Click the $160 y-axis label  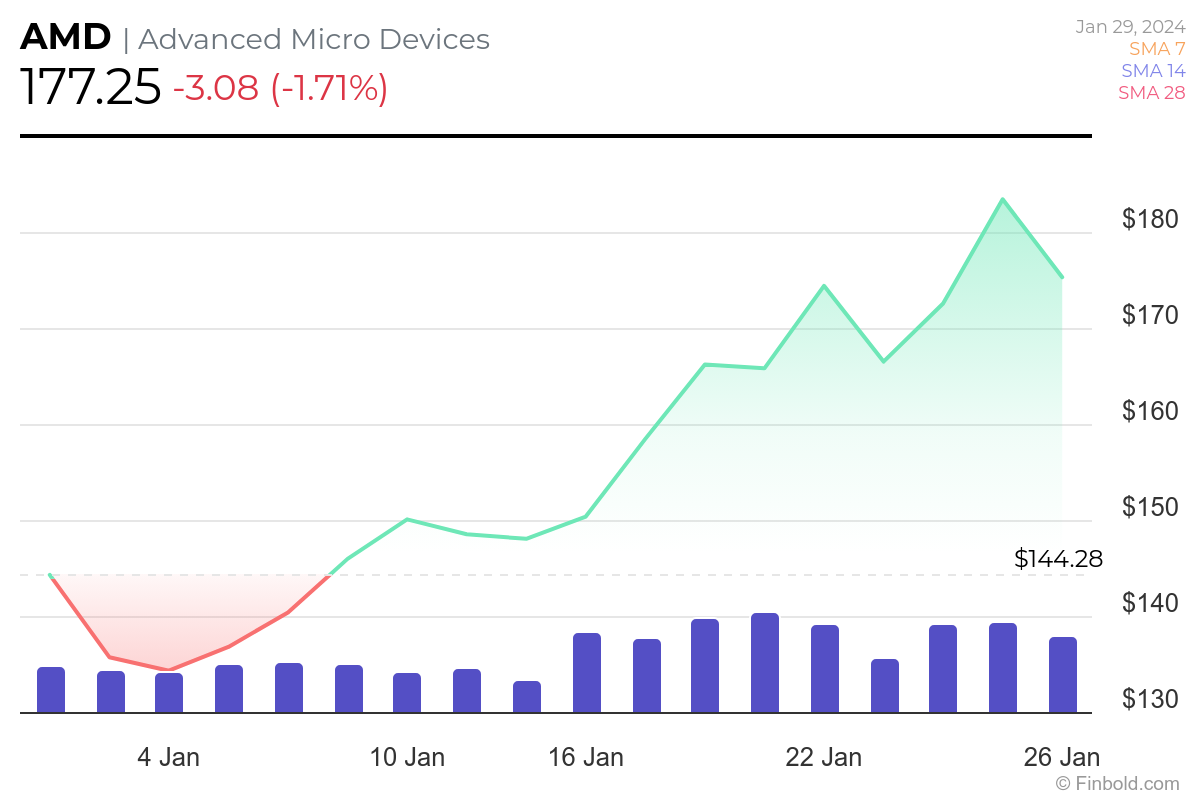point(1150,411)
